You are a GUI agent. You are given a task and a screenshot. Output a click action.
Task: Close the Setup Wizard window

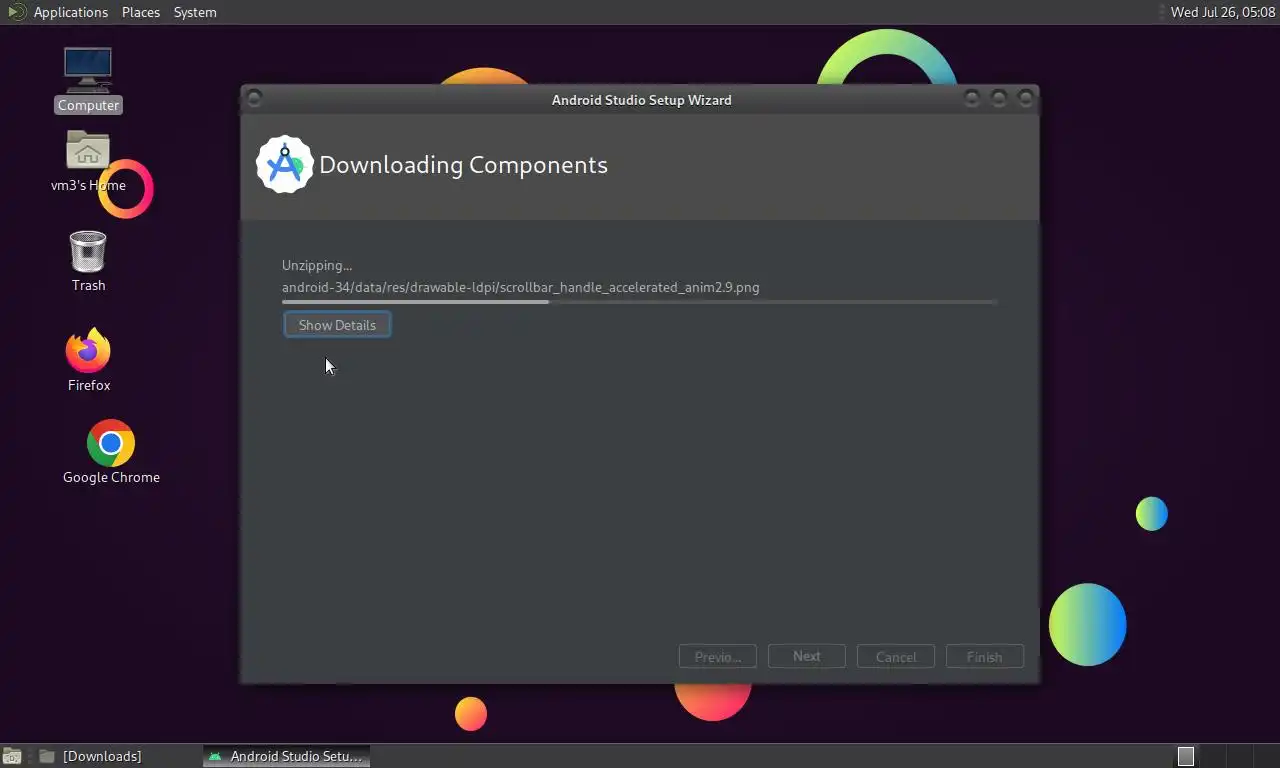click(1025, 98)
